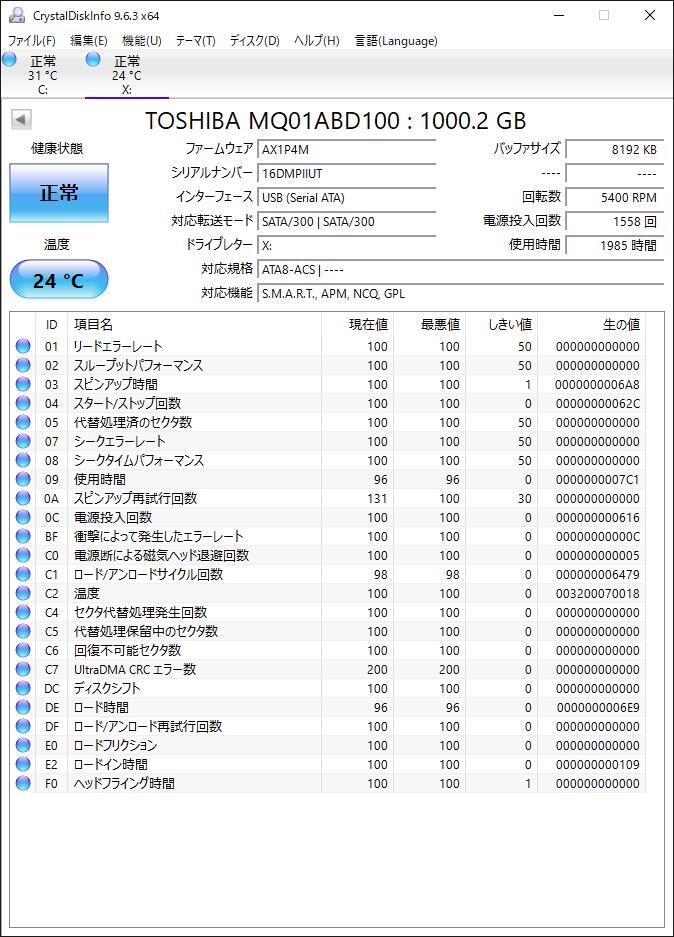This screenshot has width=674, height=937.
Task: Click status orb for シークエラーレート row
Action: click(x=23, y=441)
